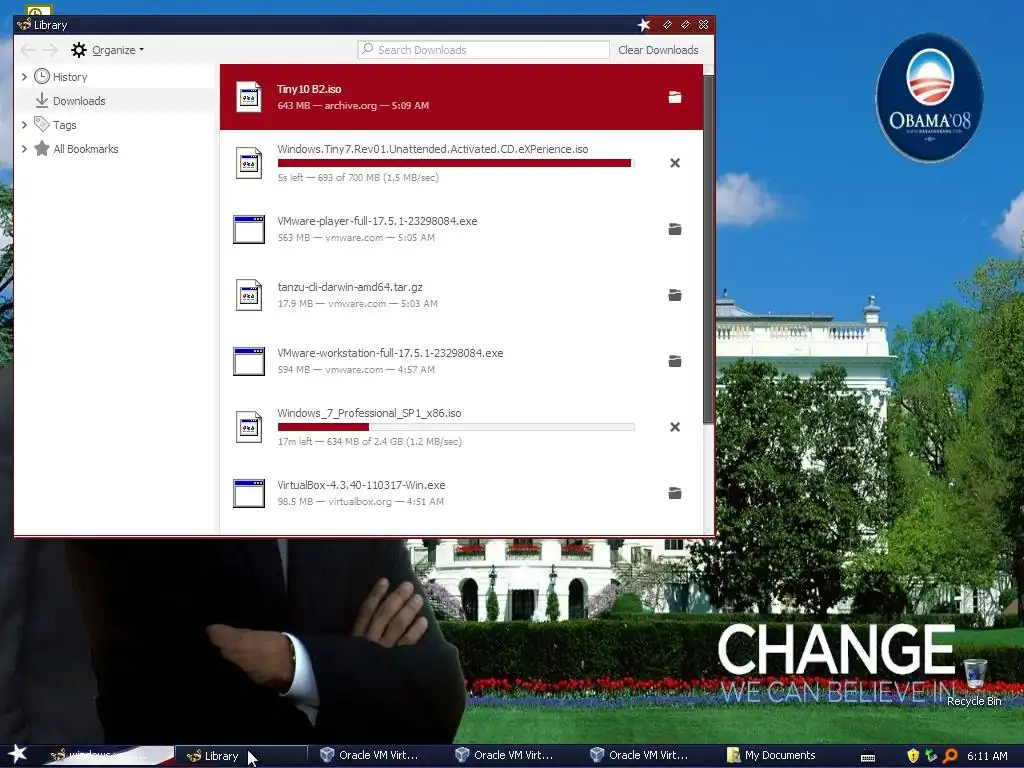
Task: Click '5s left — 693 of 700 MB' status
Action: 358,178
